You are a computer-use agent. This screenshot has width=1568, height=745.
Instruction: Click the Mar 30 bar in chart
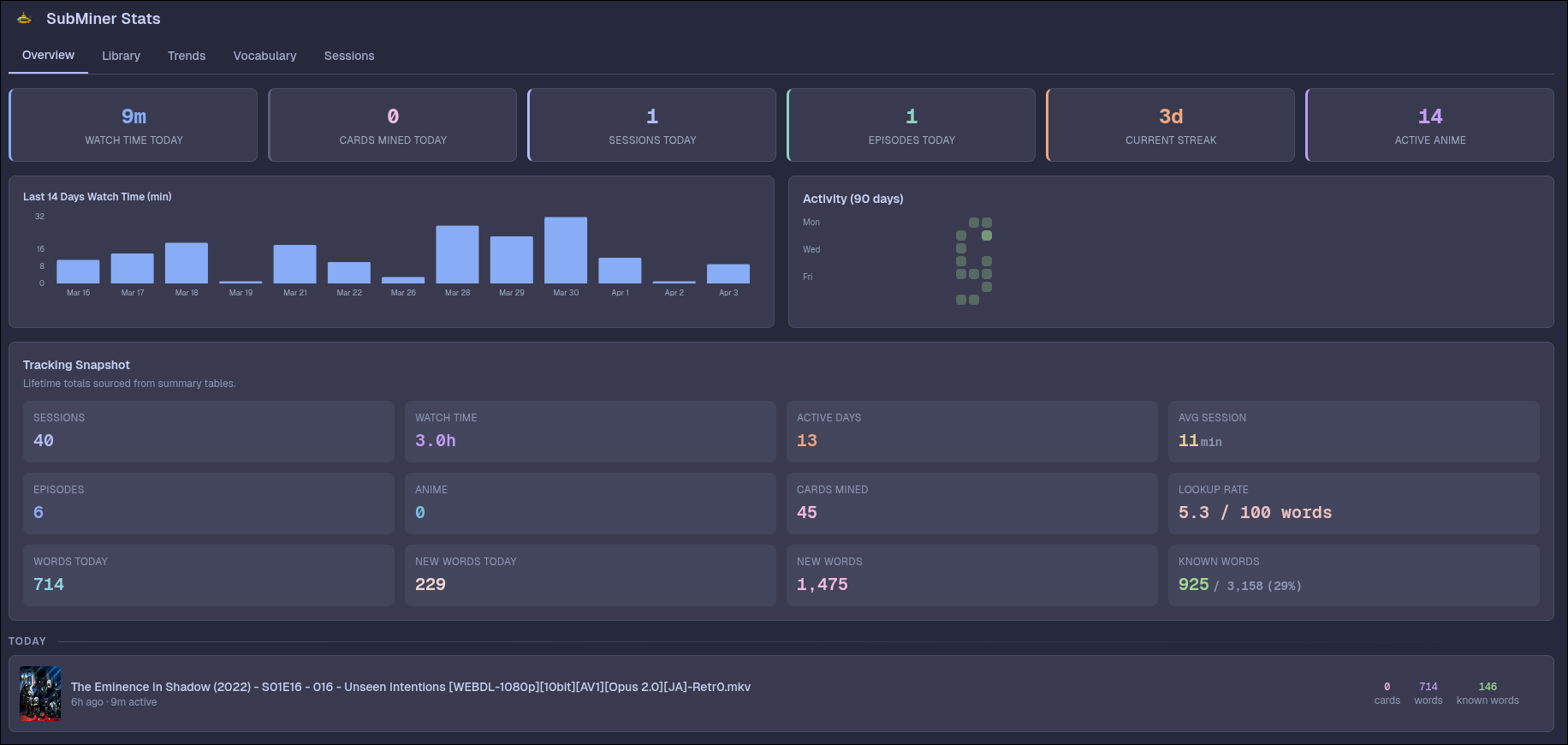tap(566, 250)
